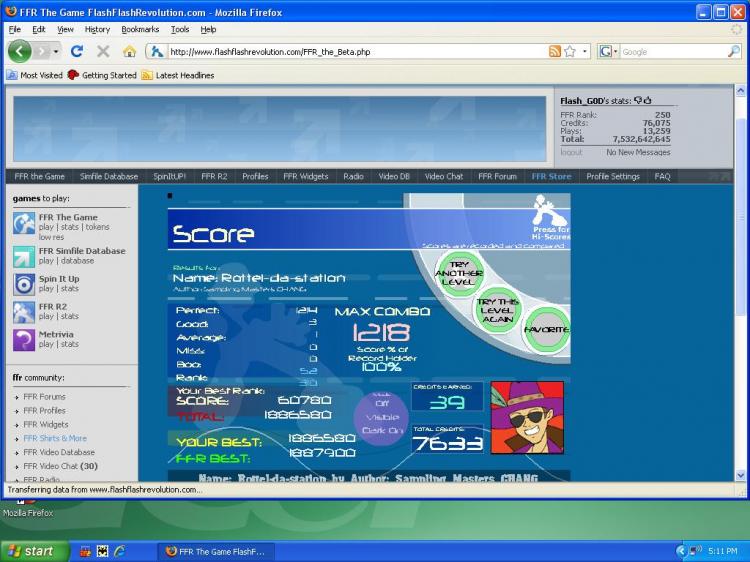The height and width of the screenshot is (562, 750).
Task: Toggle the Off/Visible/Dark On purple circle
Action: (381, 417)
